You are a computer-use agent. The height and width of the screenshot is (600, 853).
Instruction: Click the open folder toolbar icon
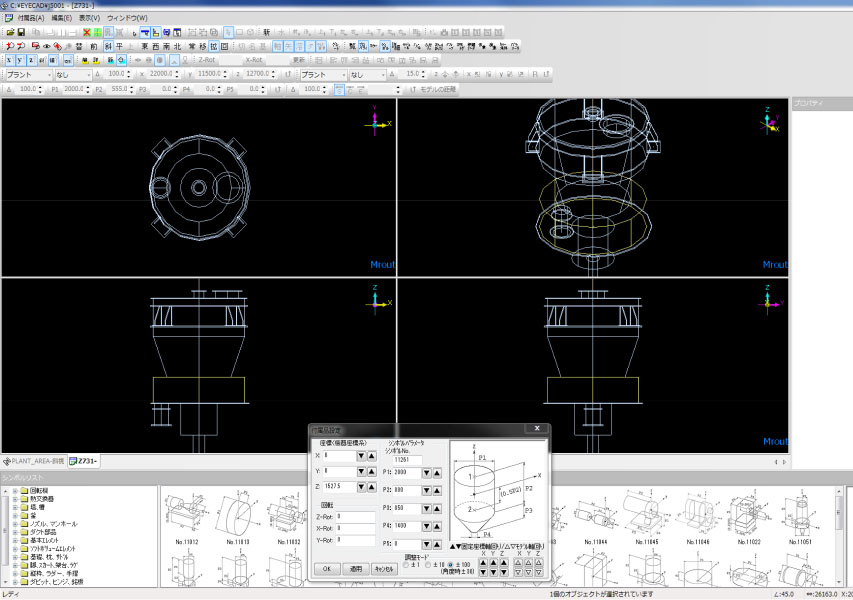[10, 33]
